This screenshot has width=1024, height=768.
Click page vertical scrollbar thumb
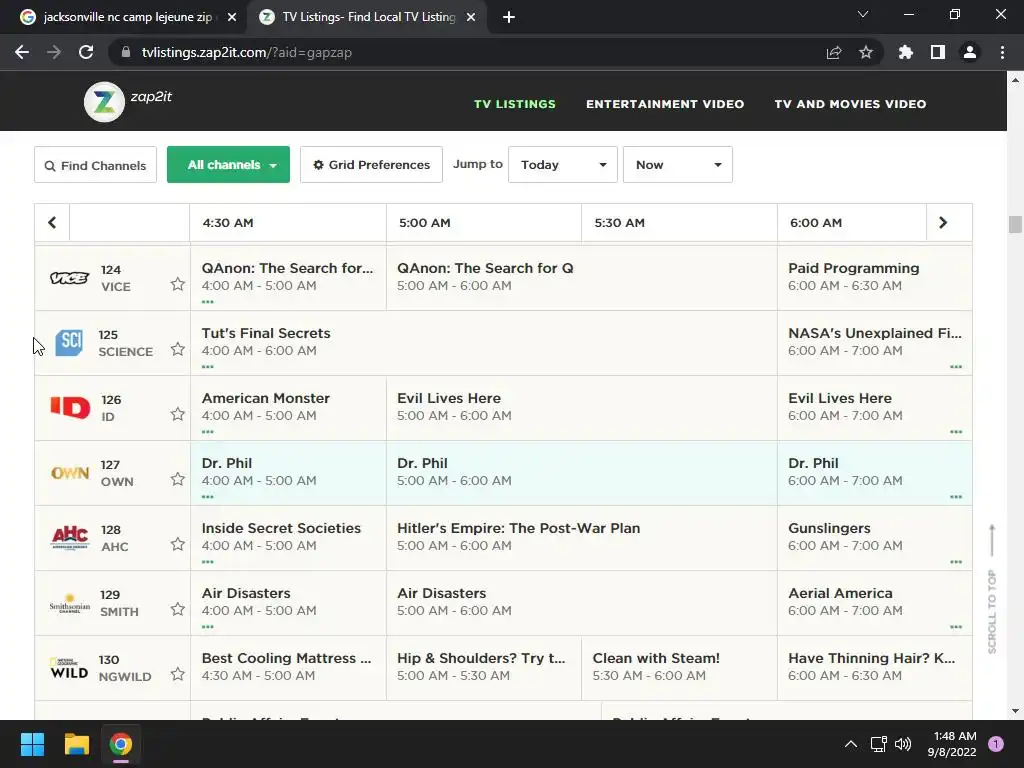1015,224
